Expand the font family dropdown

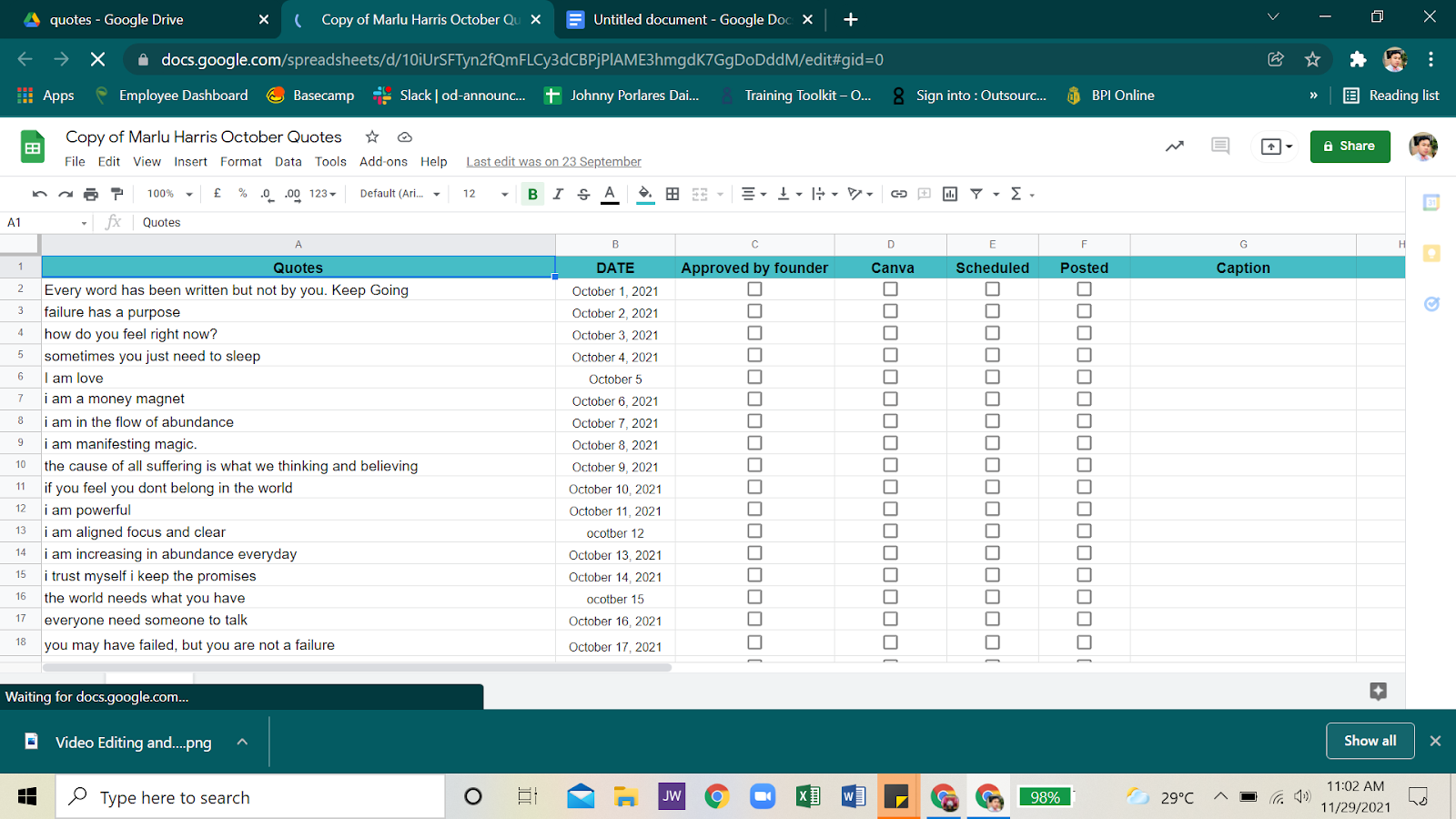[x=399, y=194]
